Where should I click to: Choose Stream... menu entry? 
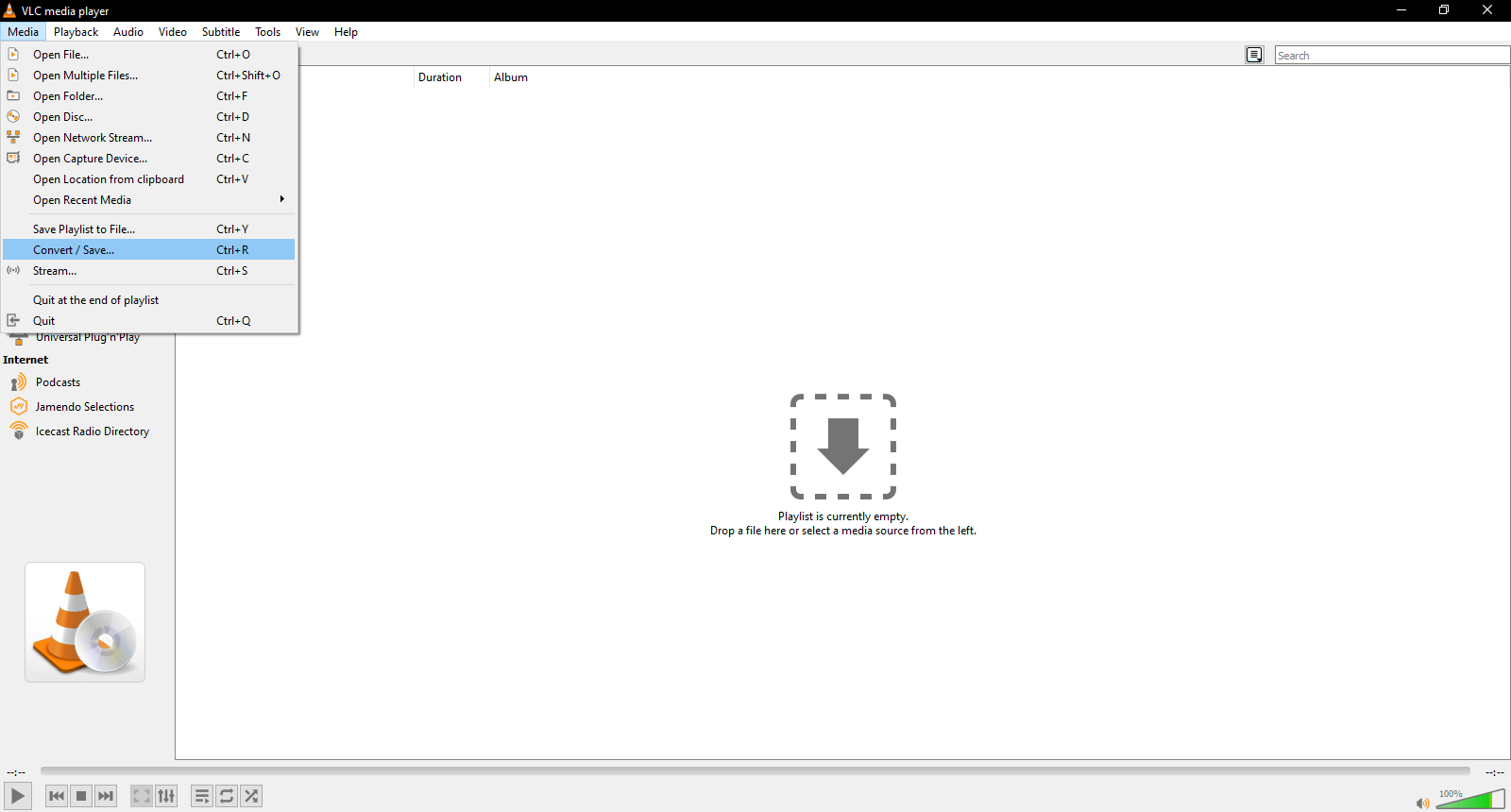(x=149, y=270)
